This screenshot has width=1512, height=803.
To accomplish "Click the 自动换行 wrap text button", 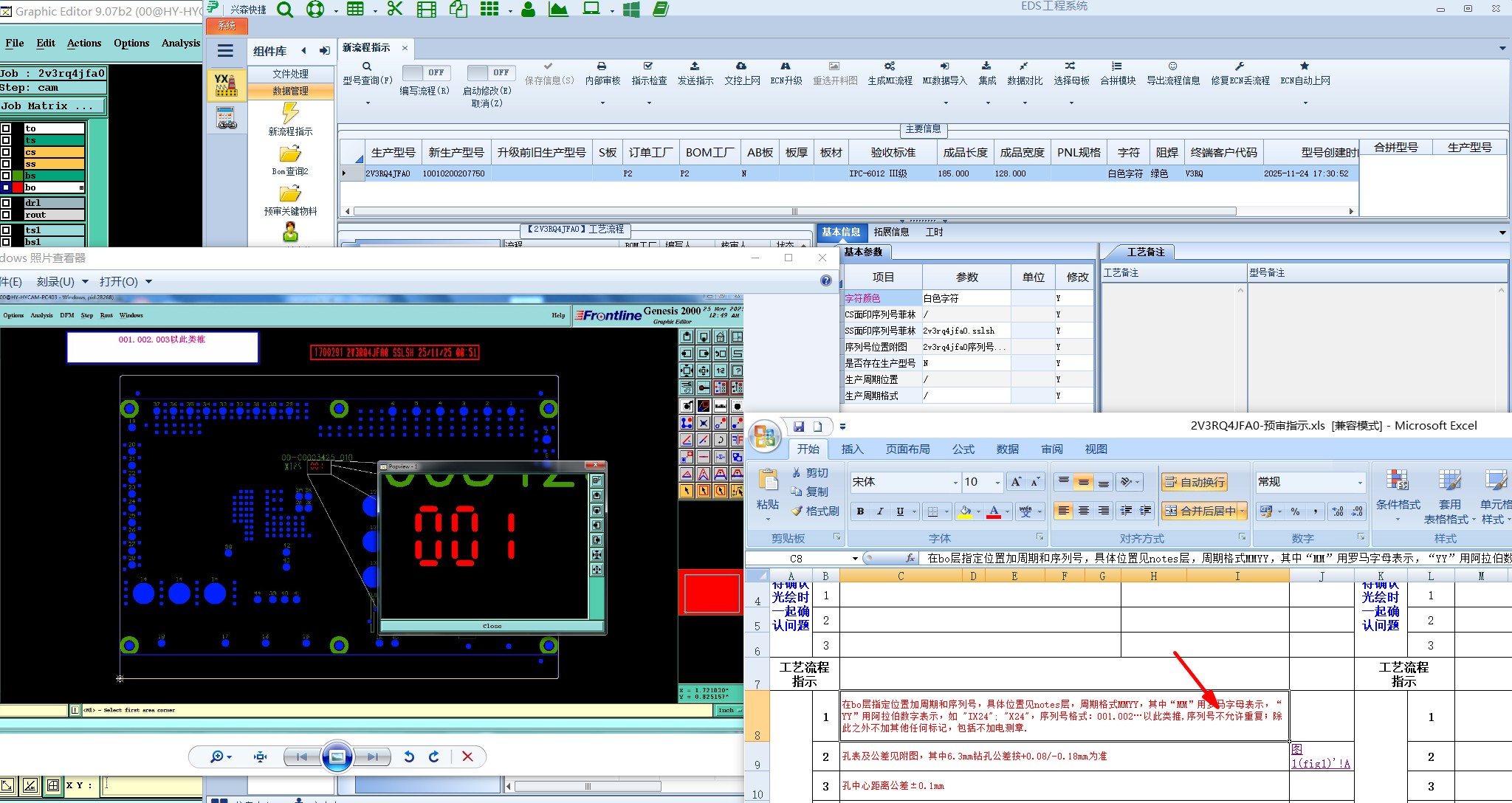I will pos(1194,483).
